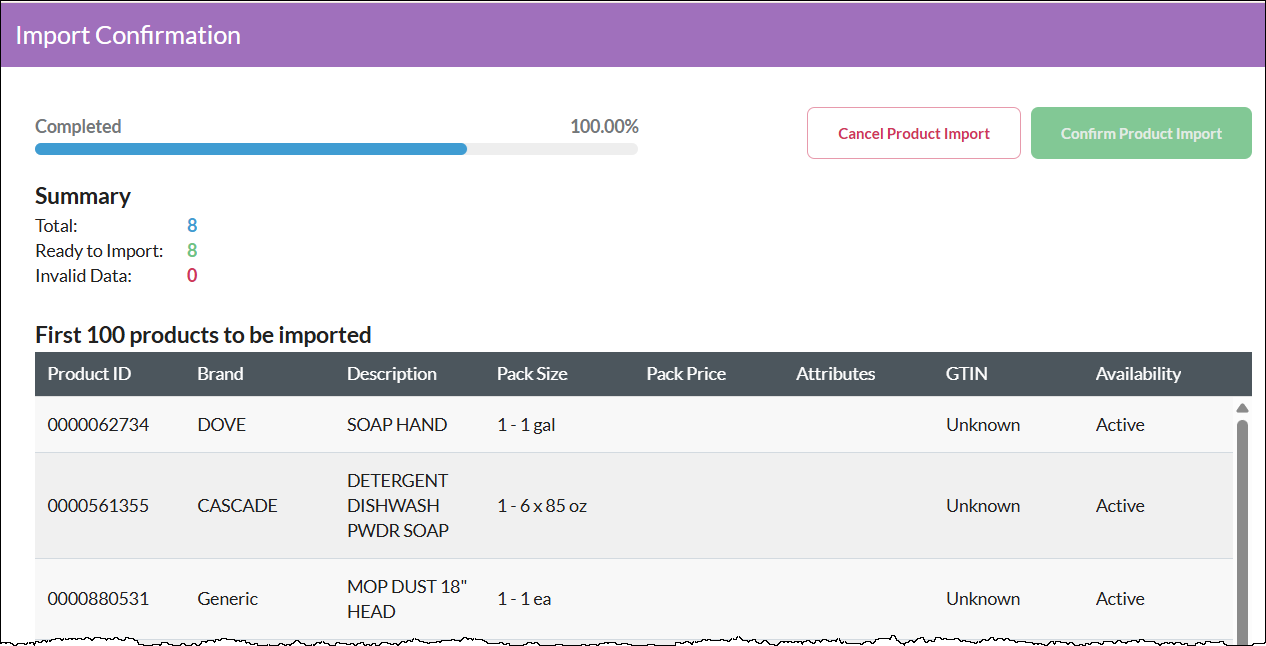The height and width of the screenshot is (646, 1266).
Task: Click the First 100 products heading
Action: [x=203, y=335]
